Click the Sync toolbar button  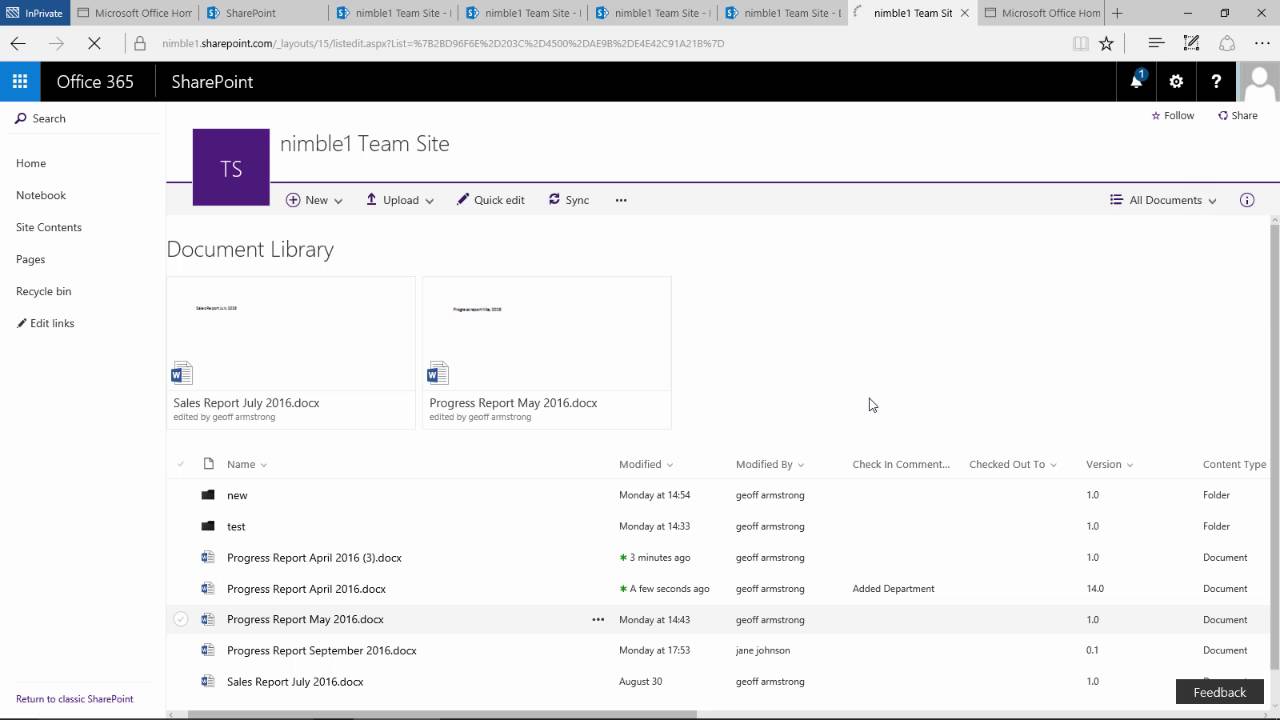[x=569, y=200]
